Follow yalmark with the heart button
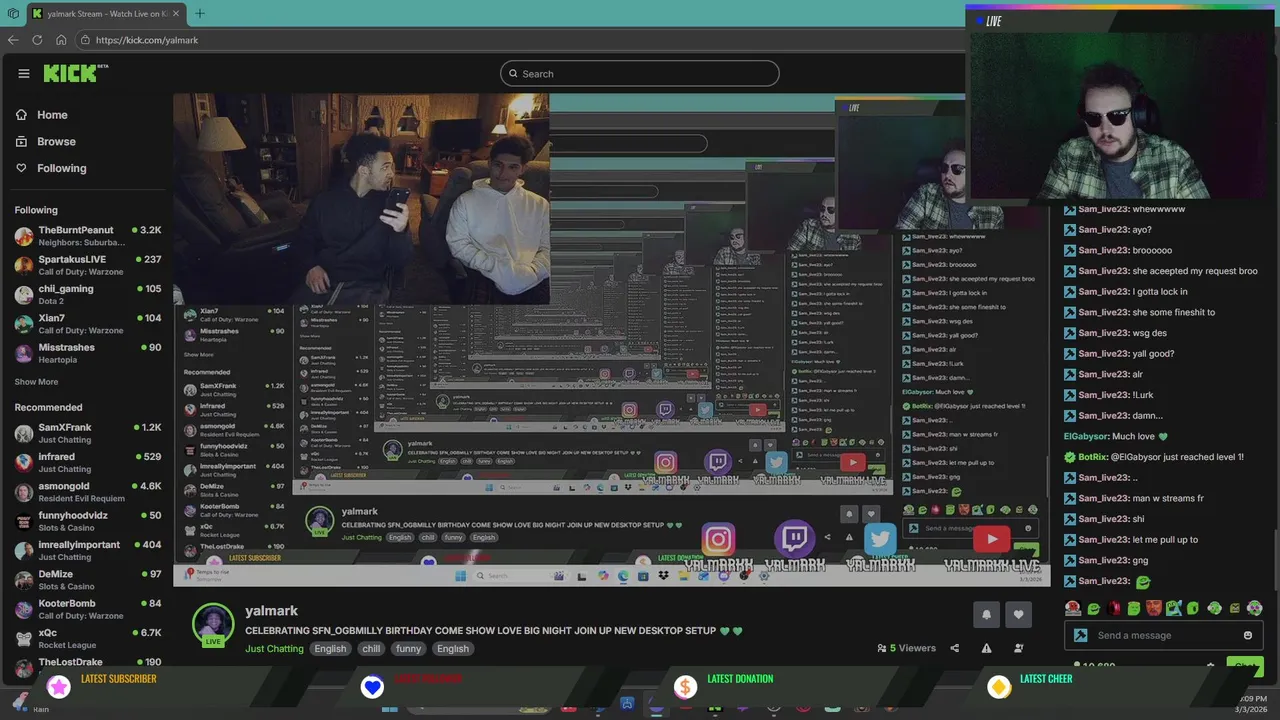1280x720 pixels. (x=1018, y=614)
